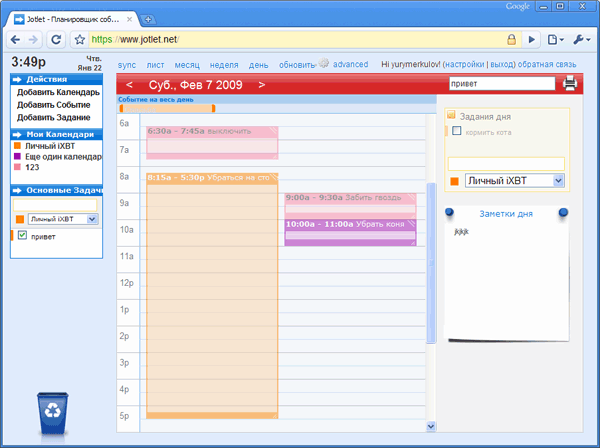Viewport: 600px width, 448px height.
Task: Click the purple Еще один календарь swatch
Action: pos(17,156)
